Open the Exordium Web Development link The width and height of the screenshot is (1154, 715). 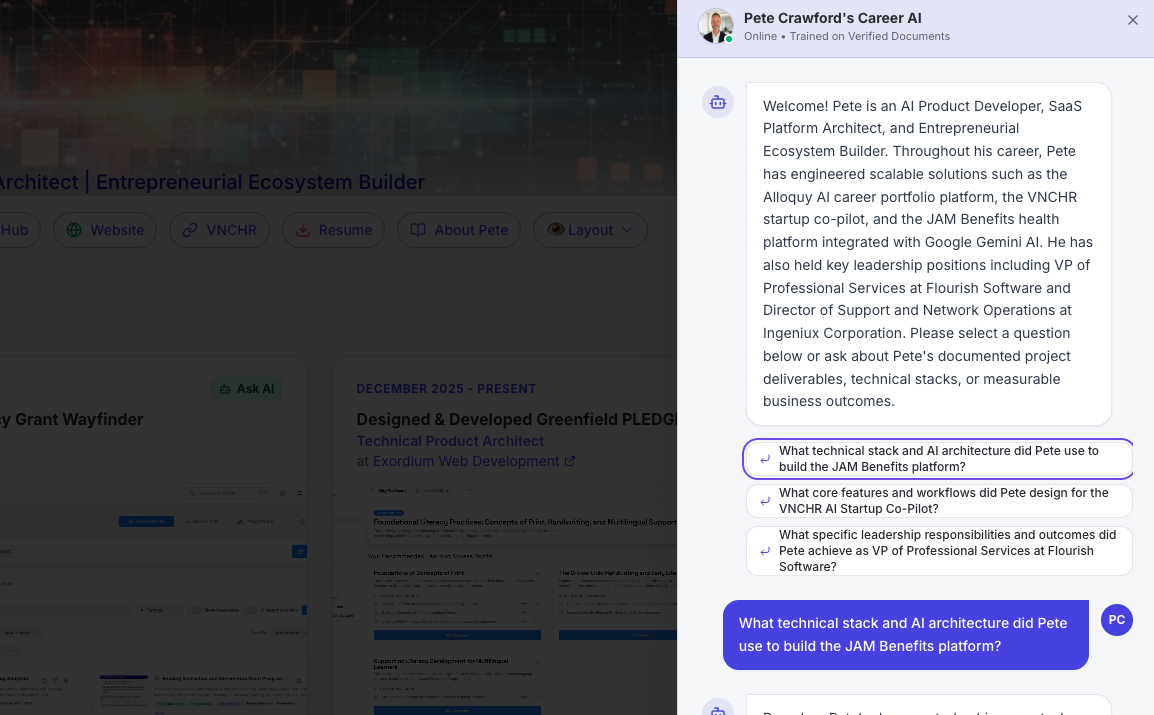[466, 461]
